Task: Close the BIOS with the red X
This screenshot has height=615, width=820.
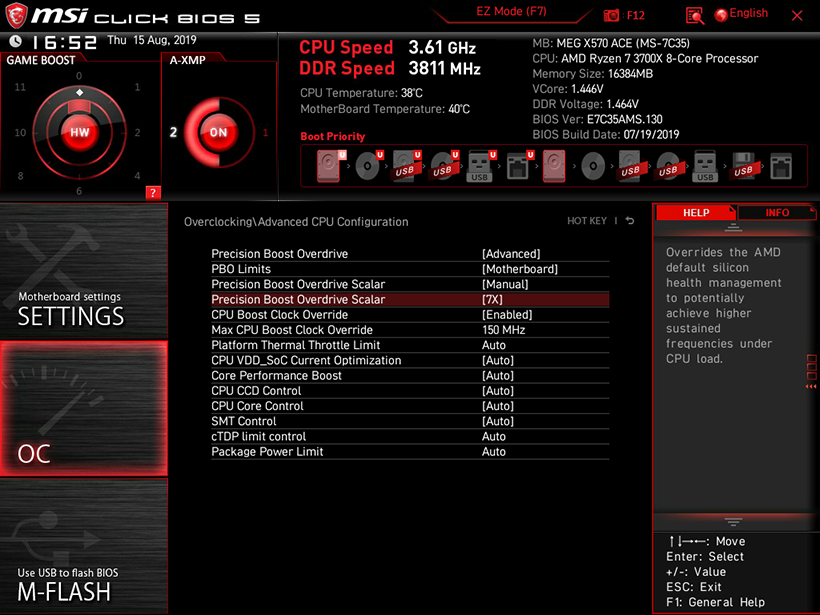Action: click(797, 15)
